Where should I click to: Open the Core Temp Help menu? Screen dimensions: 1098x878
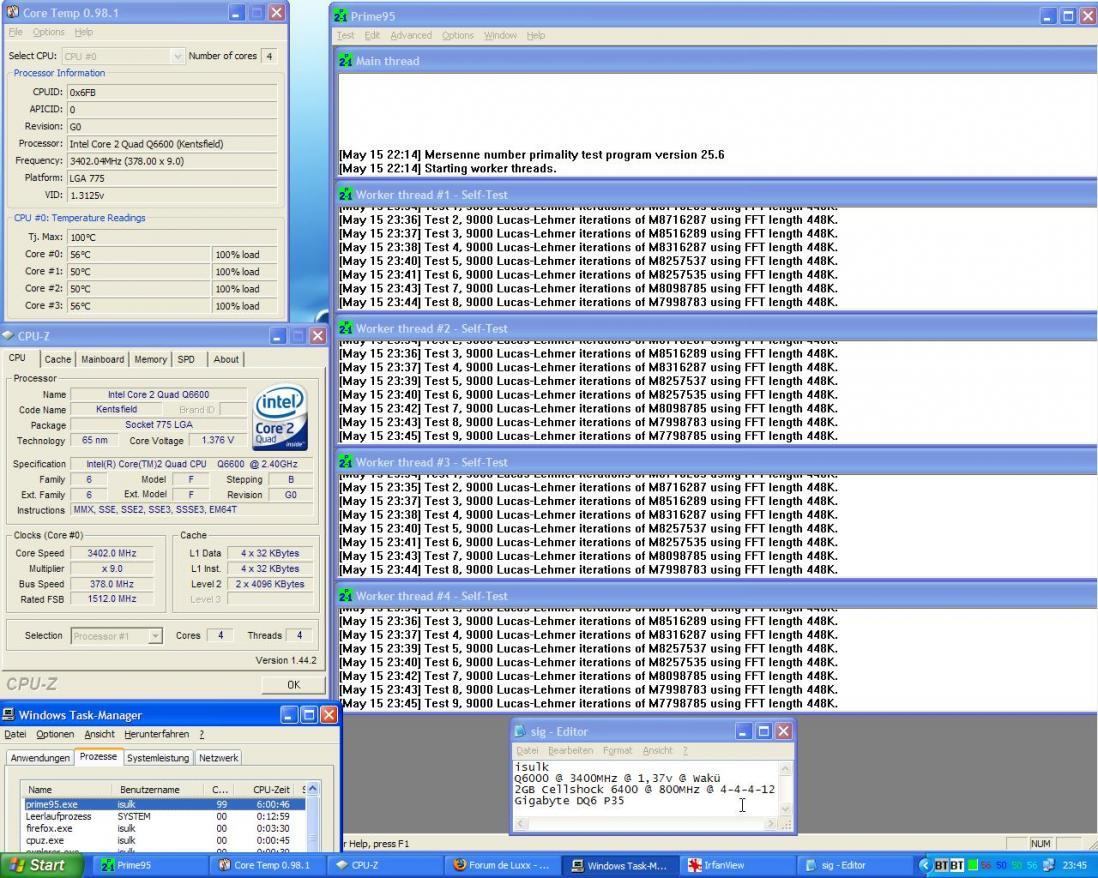83,32
